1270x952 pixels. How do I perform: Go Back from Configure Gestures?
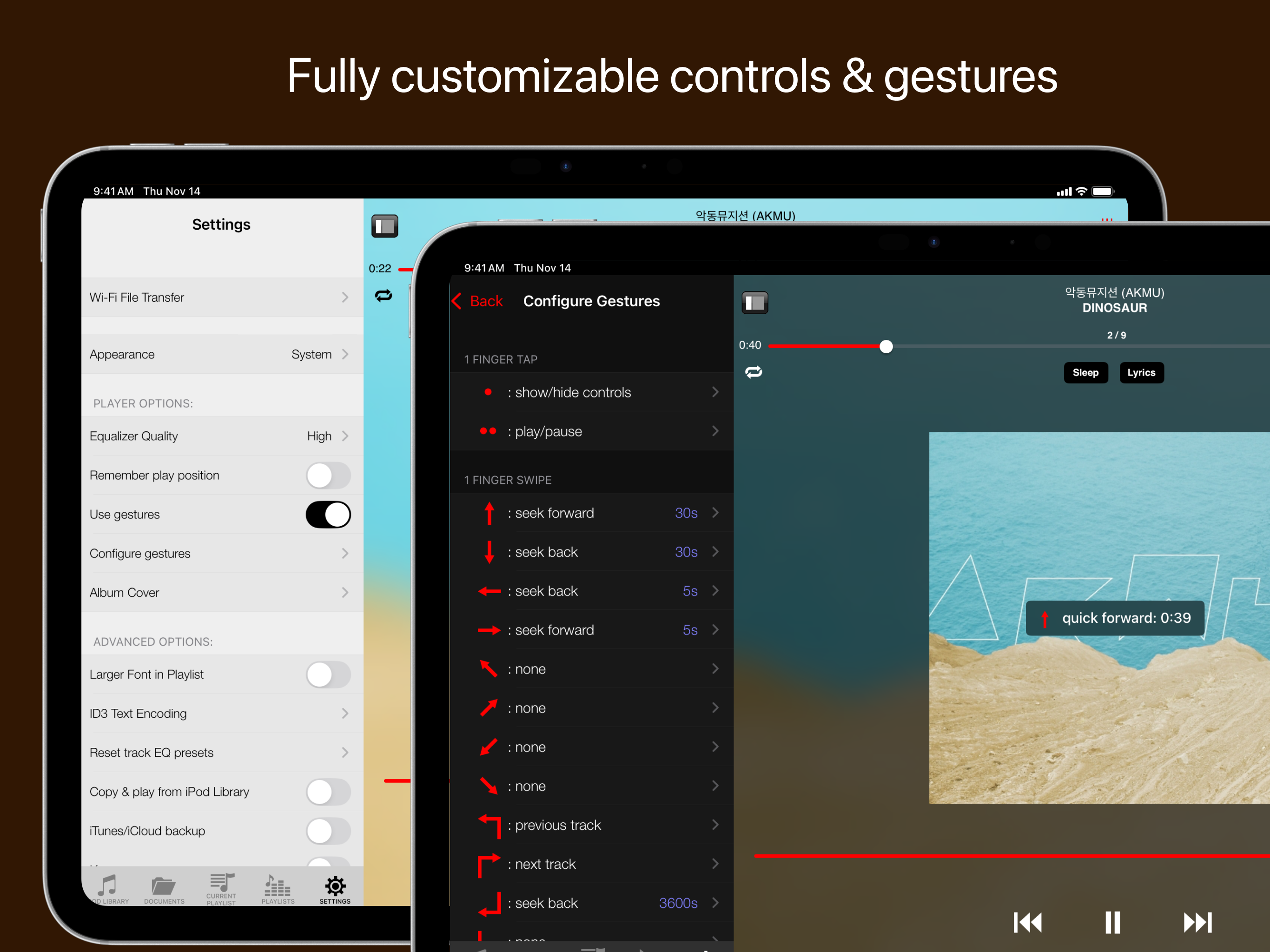pos(478,301)
